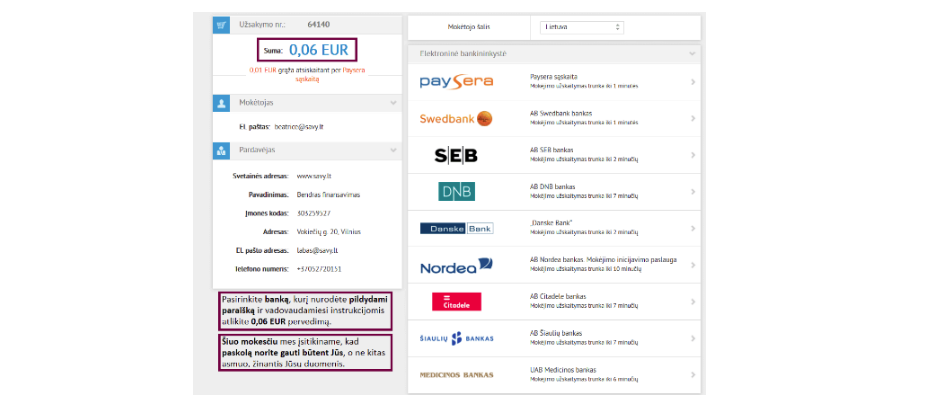Select the Paysera logo
Screen dimensions: 930x408
pos(455,82)
